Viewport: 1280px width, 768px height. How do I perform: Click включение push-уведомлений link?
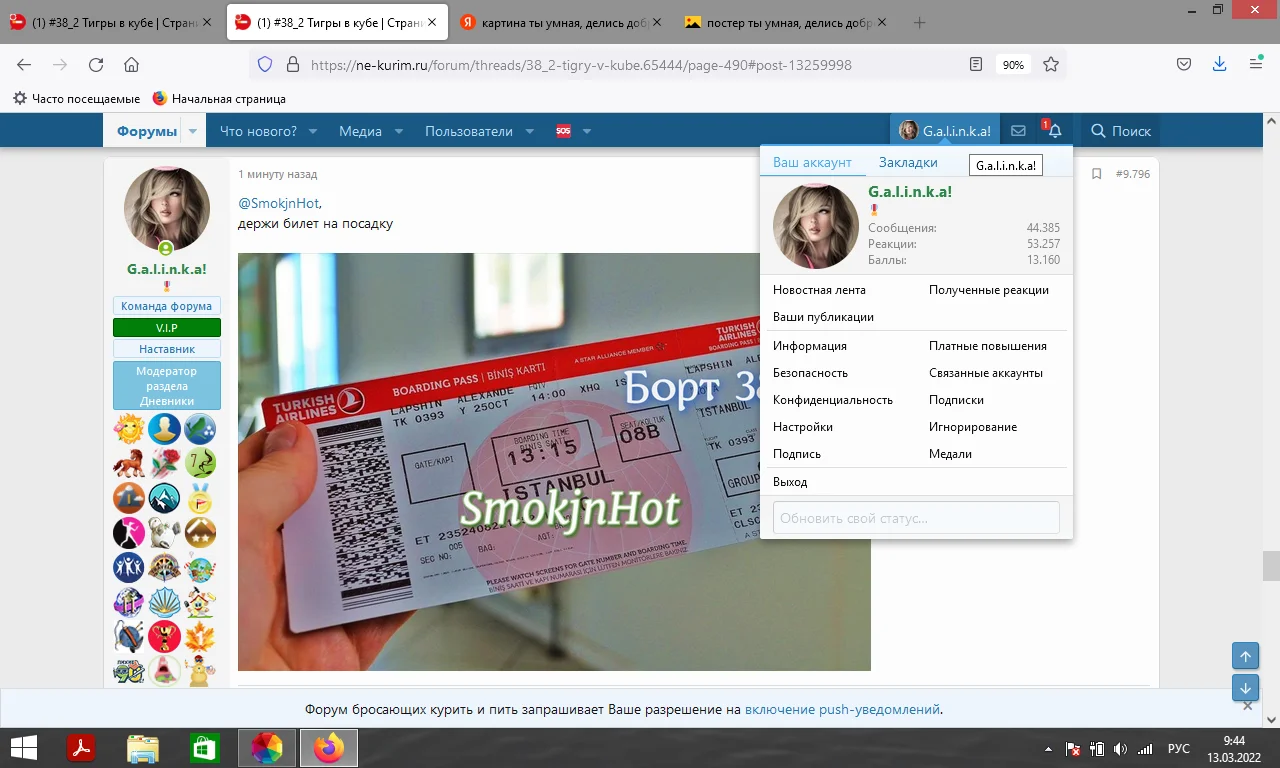click(842, 710)
